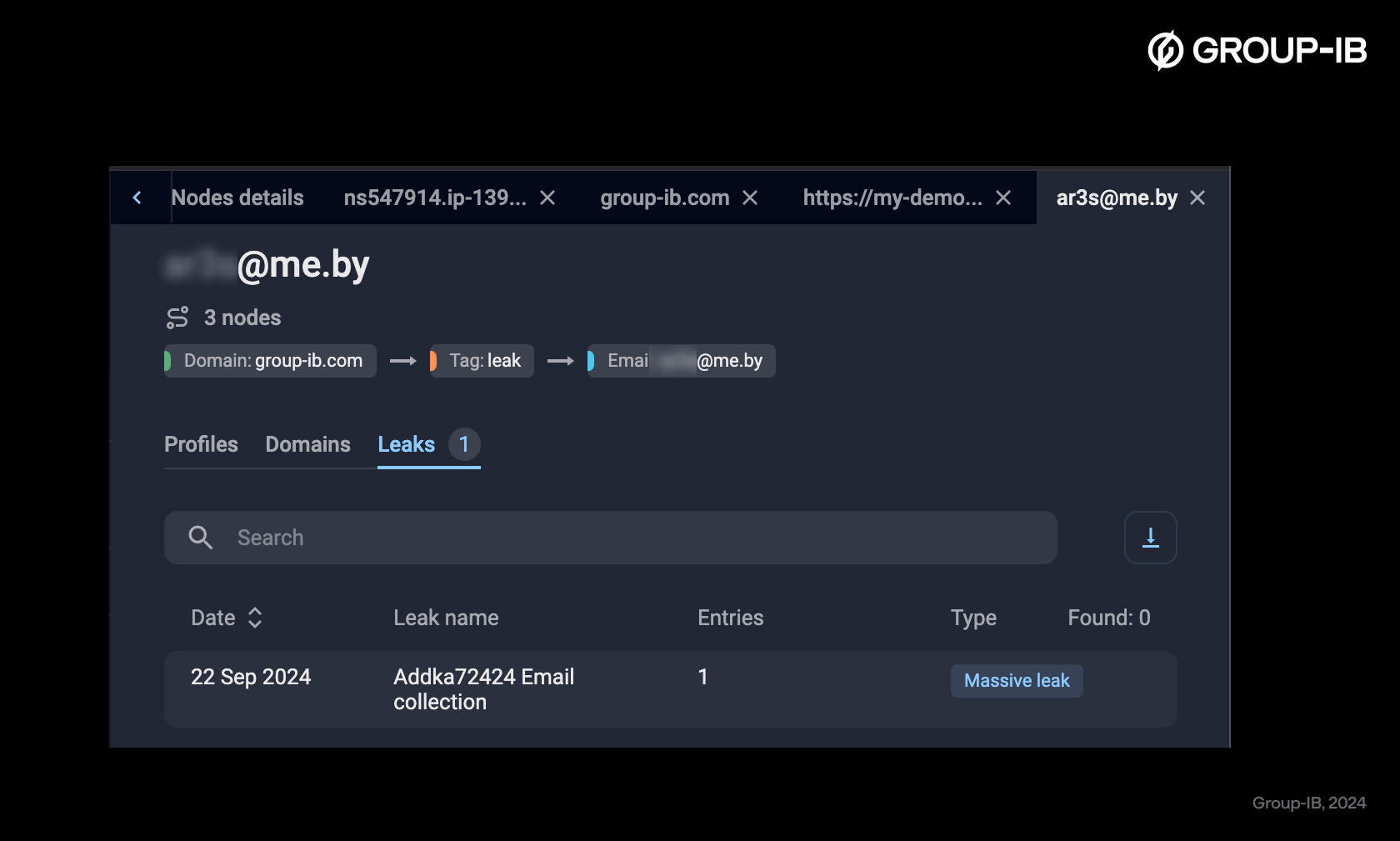The height and width of the screenshot is (841, 1400).
Task: Close the ns547914.ip-139... tab
Action: (x=547, y=198)
